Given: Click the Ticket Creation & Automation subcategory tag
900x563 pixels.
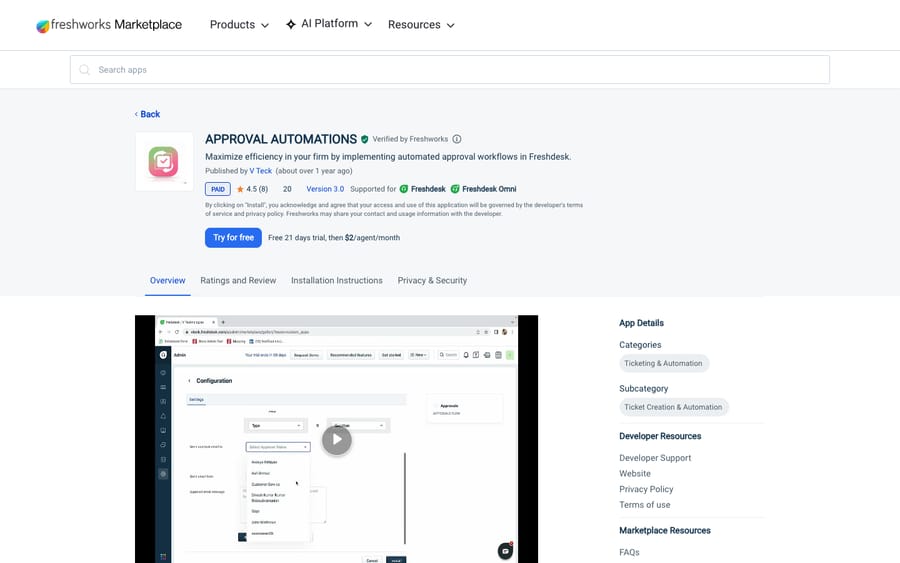Looking at the screenshot, I should coord(673,407).
